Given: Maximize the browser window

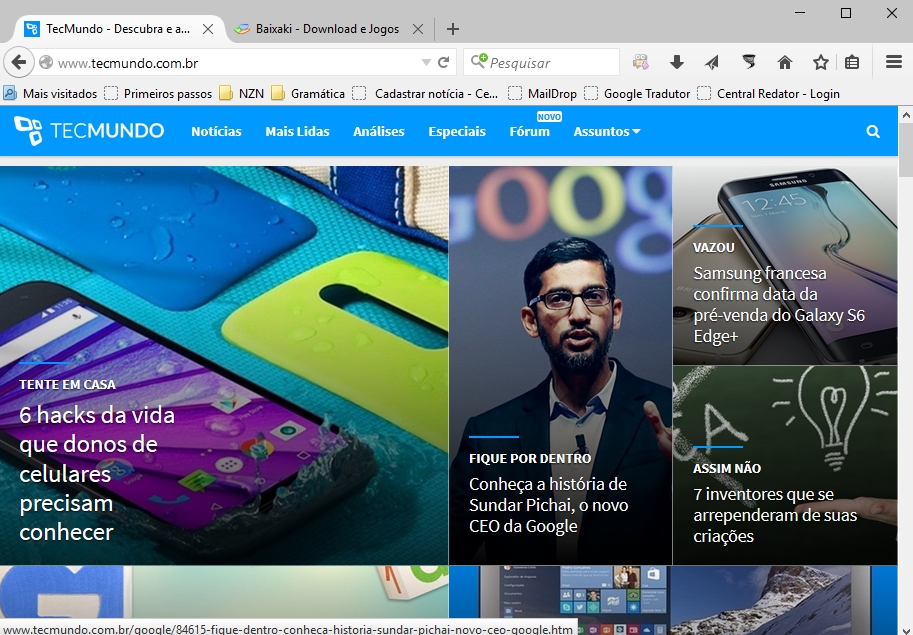Looking at the screenshot, I should click(846, 12).
